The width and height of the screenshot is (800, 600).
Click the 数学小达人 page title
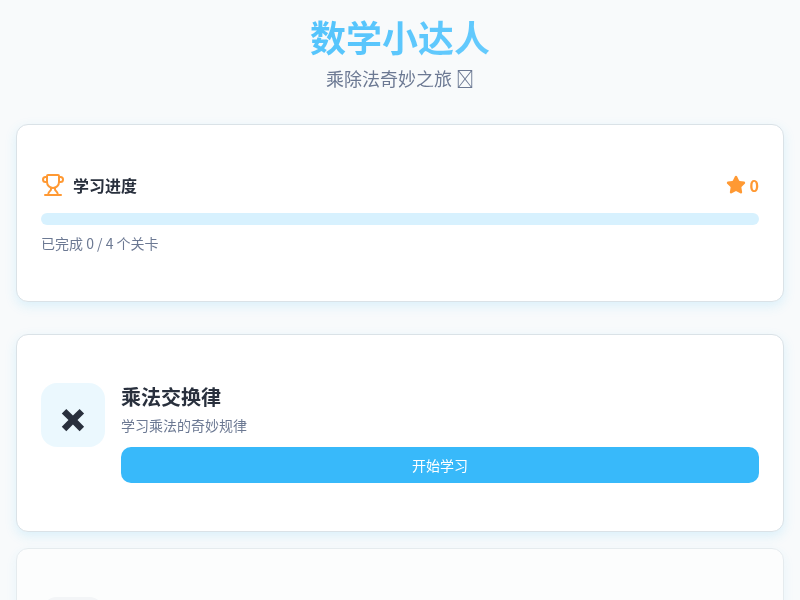[x=400, y=39]
